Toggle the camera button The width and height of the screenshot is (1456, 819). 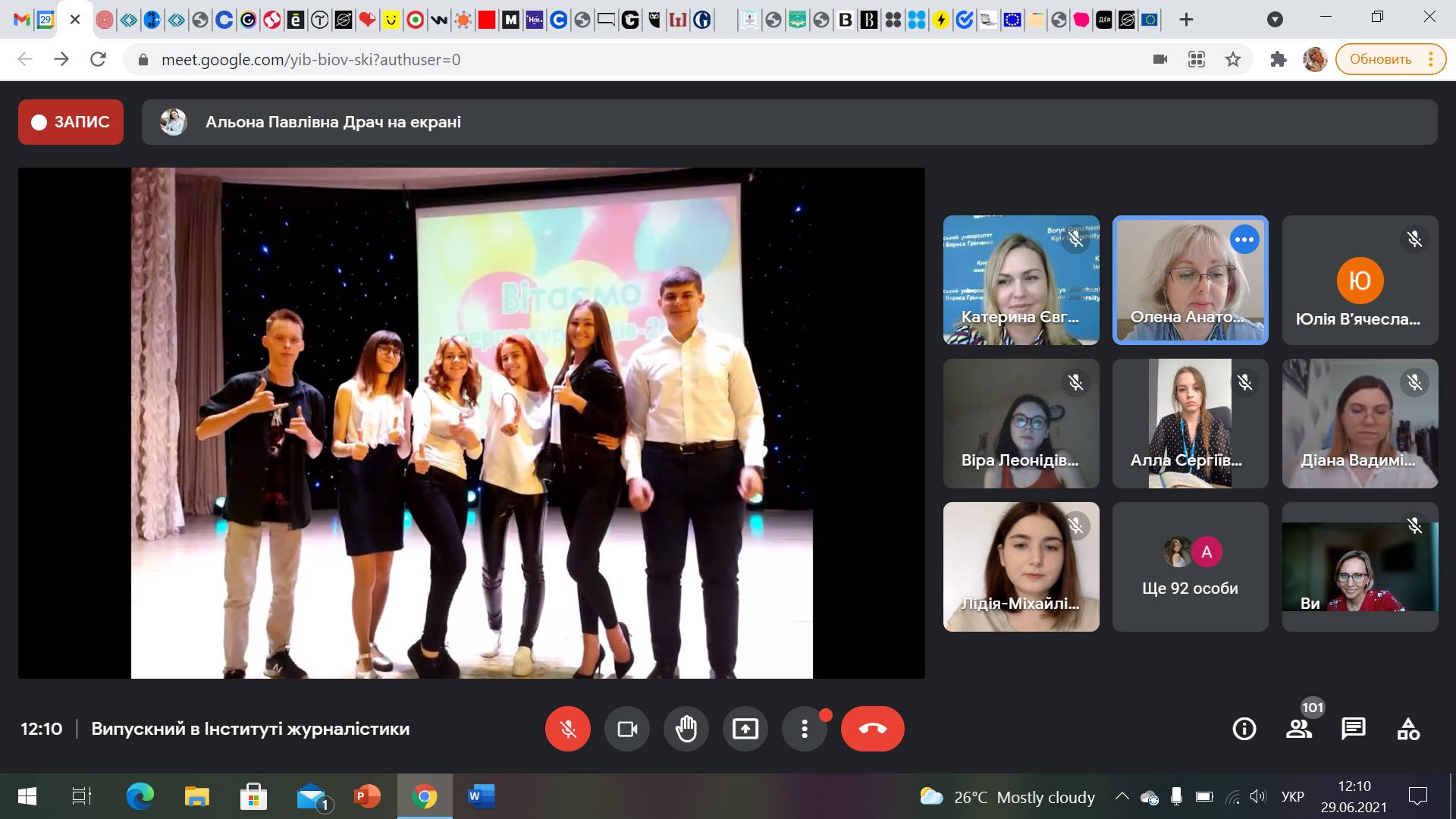pyautogui.click(x=627, y=729)
